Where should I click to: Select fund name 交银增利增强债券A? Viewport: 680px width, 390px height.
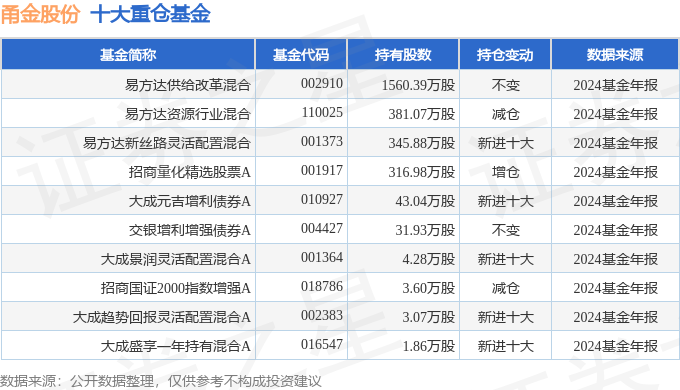(190, 230)
